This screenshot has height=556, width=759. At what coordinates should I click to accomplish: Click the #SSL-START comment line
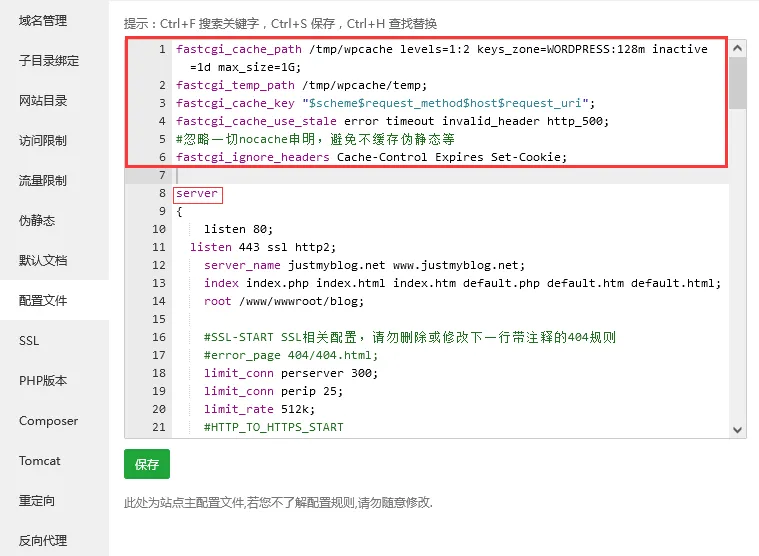pyautogui.click(x=410, y=337)
